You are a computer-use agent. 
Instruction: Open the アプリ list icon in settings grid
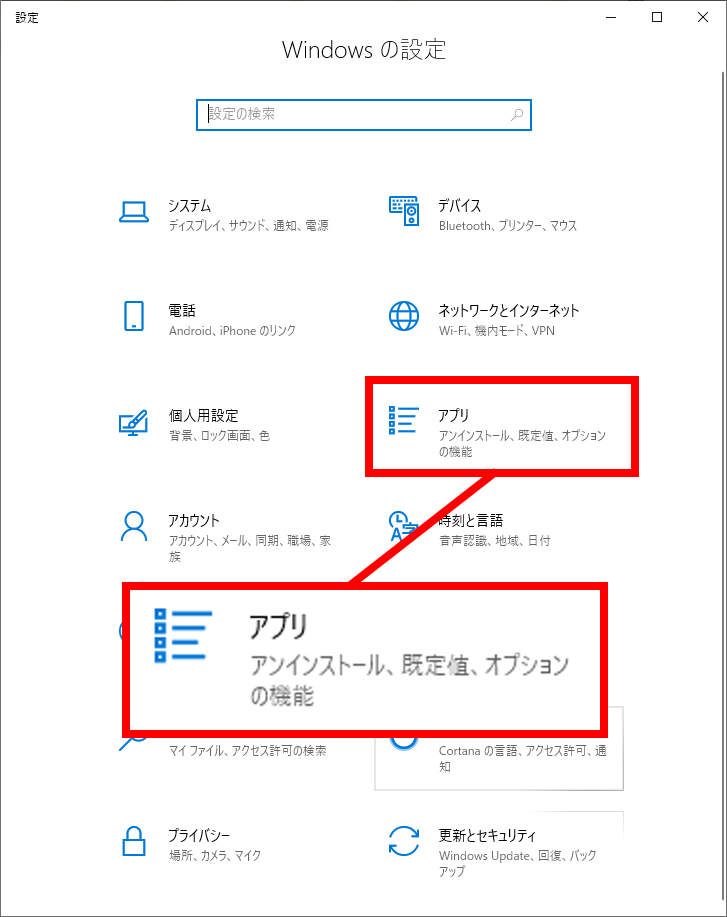404,420
